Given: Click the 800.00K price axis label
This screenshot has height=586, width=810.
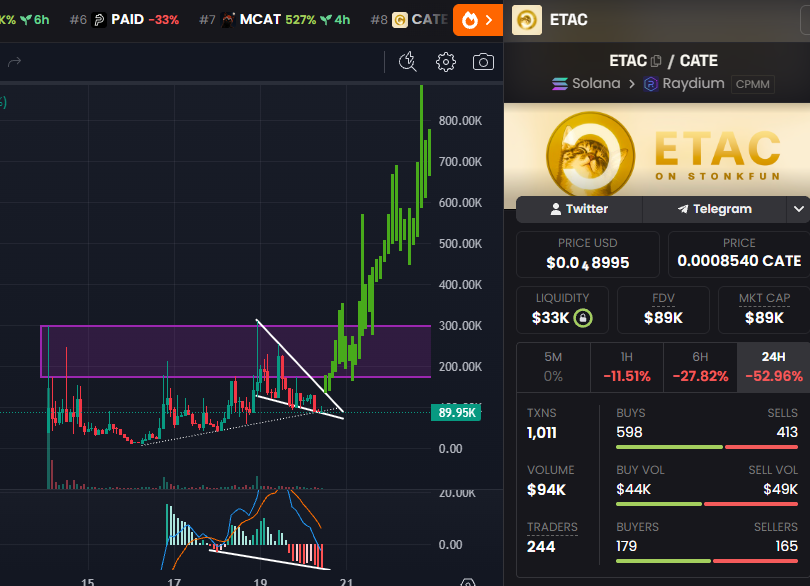Looking at the screenshot, I should click(x=460, y=120).
